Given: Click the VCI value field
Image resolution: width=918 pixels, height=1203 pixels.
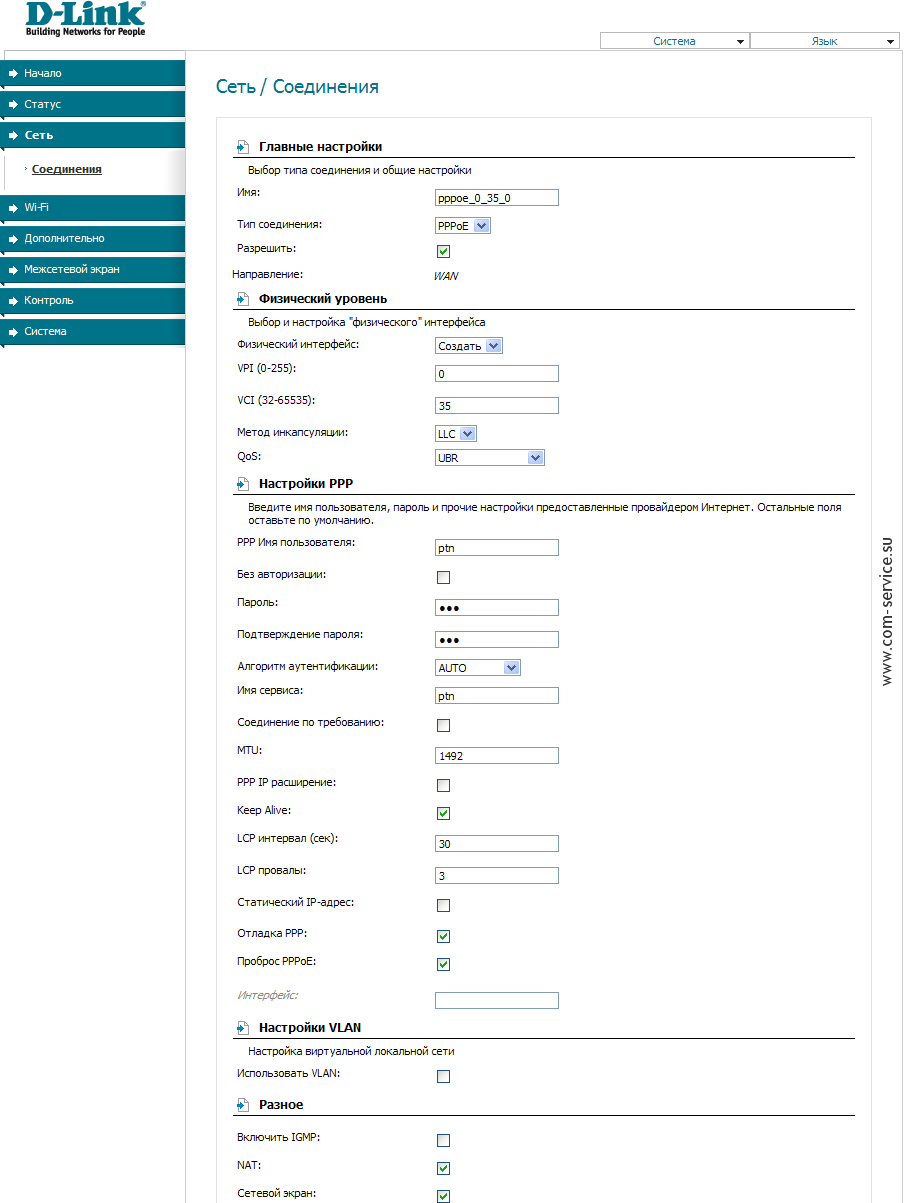Looking at the screenshot, I should 497,406.
